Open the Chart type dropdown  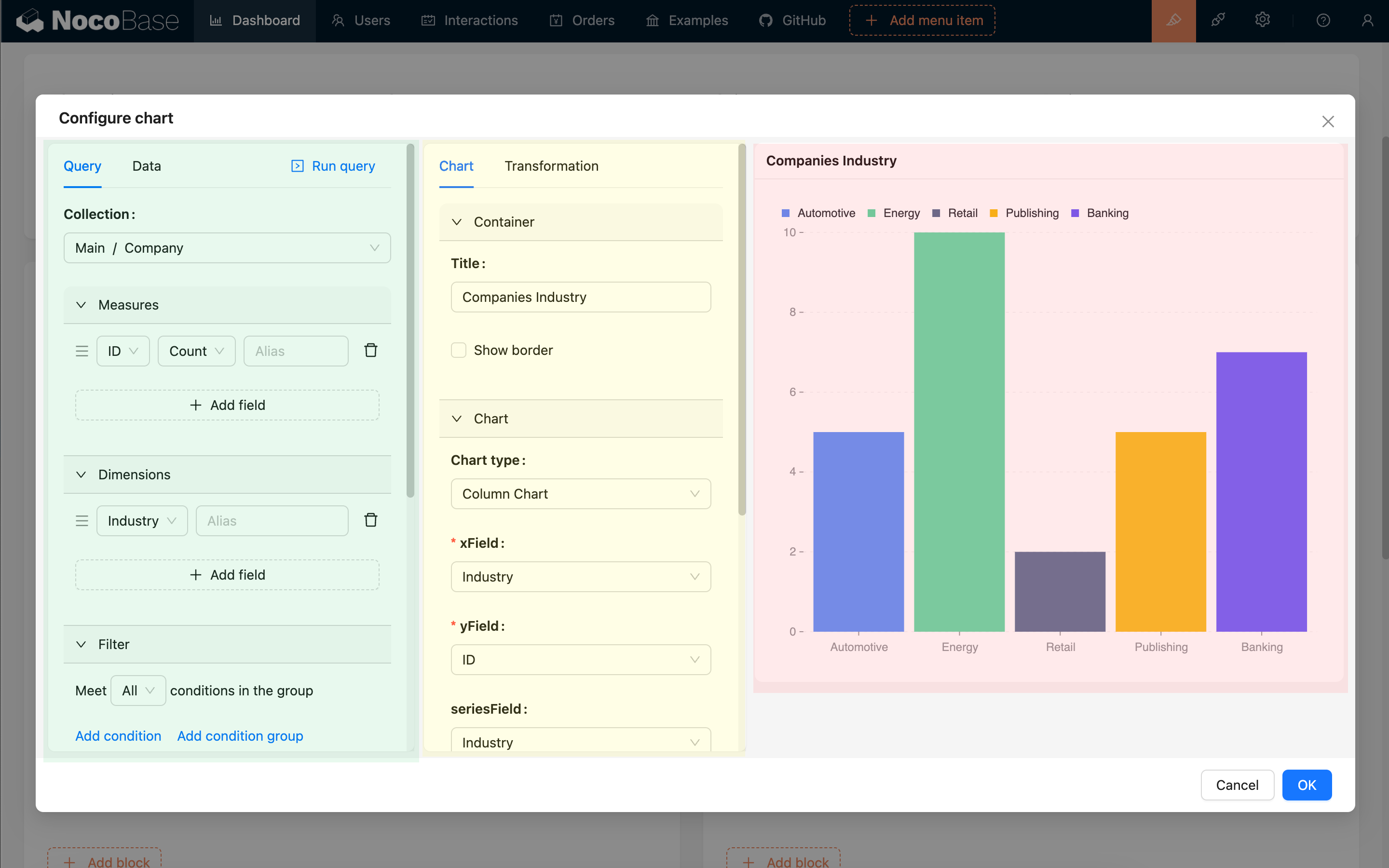click(x=580, y=494)
